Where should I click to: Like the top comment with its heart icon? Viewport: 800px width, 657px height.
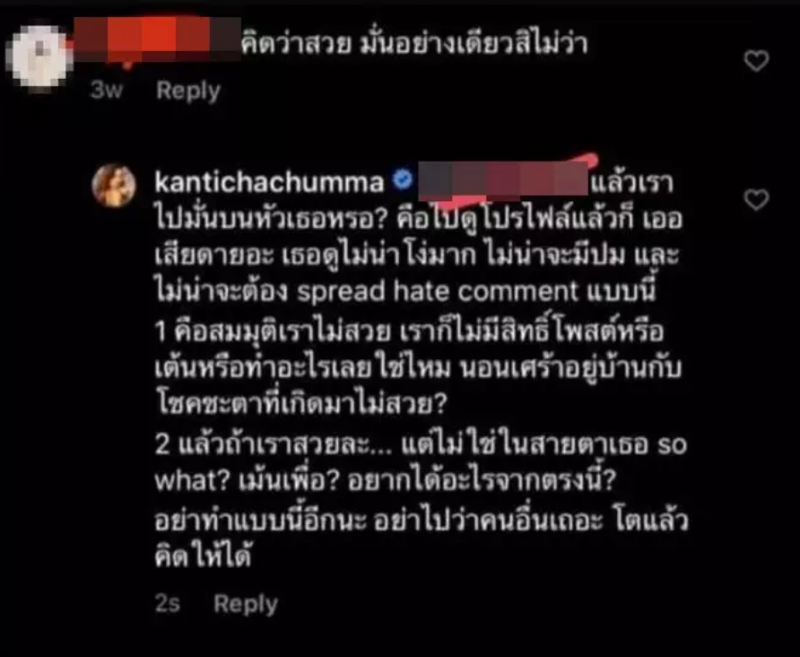point(756,61)
